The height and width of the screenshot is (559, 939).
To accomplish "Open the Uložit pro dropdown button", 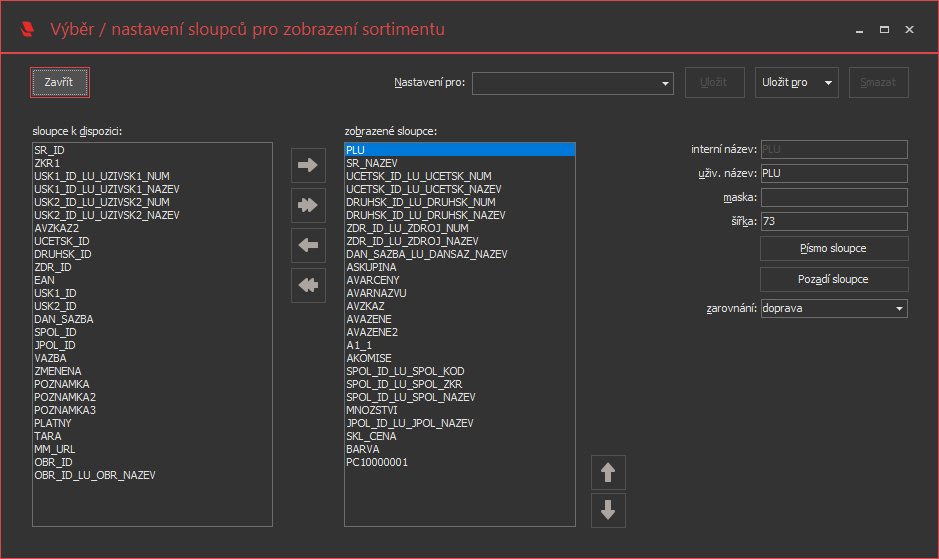I will (x=796, y=82).
